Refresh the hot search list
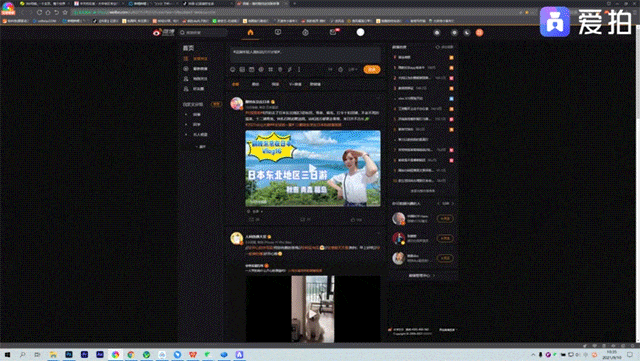The image size is (640, 361). coord(444,47)
